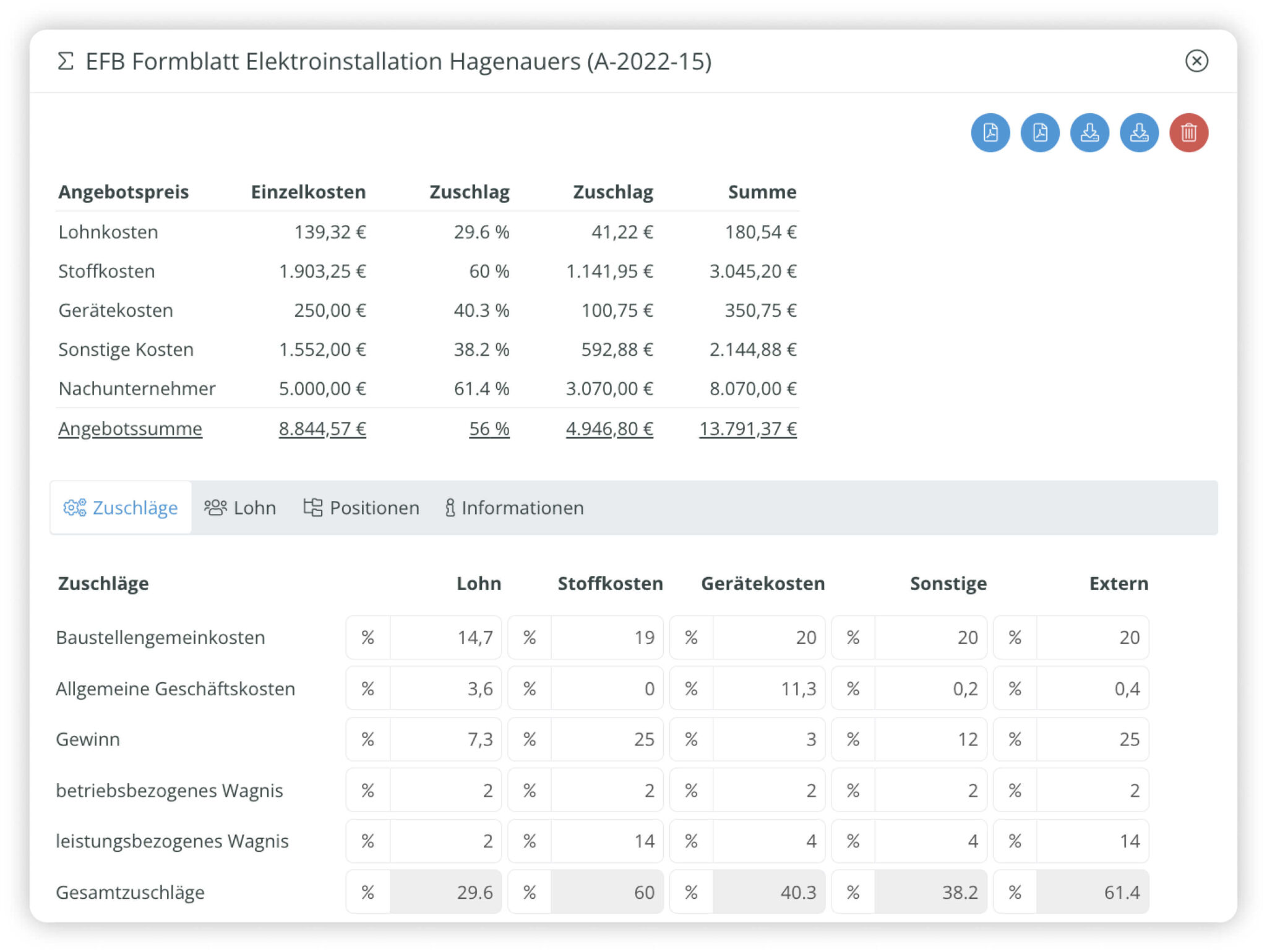Select the Zuschläge tab
Viewport: 1267px width, 952px height.
(x=121, y=508)
